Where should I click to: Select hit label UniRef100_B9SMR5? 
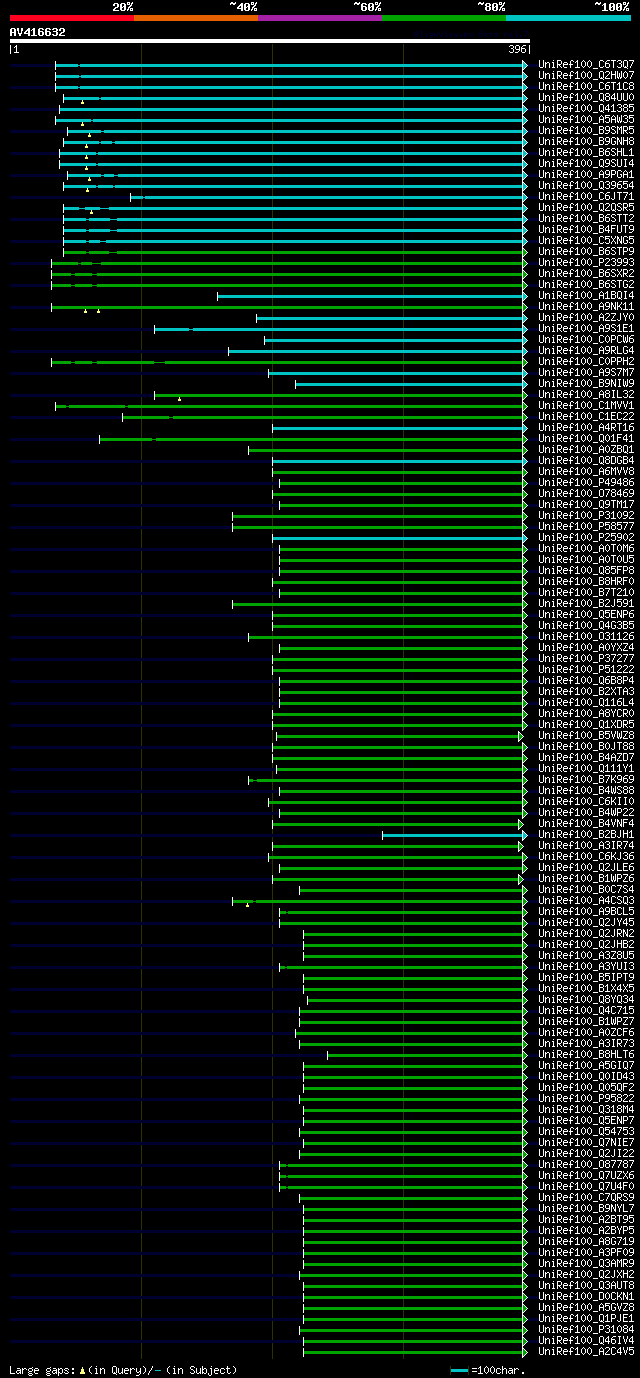click(586, 130)
